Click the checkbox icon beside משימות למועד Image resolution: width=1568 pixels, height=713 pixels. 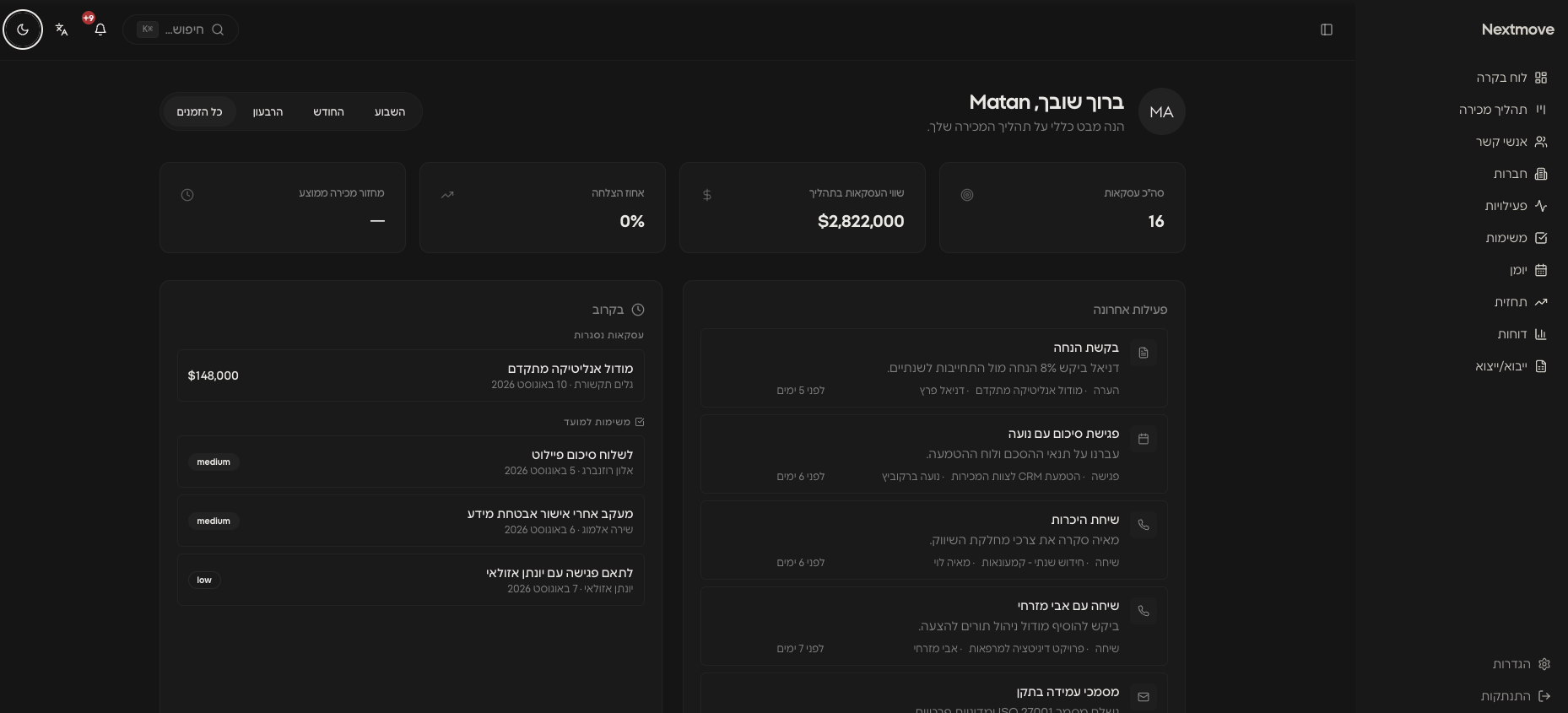640,422
